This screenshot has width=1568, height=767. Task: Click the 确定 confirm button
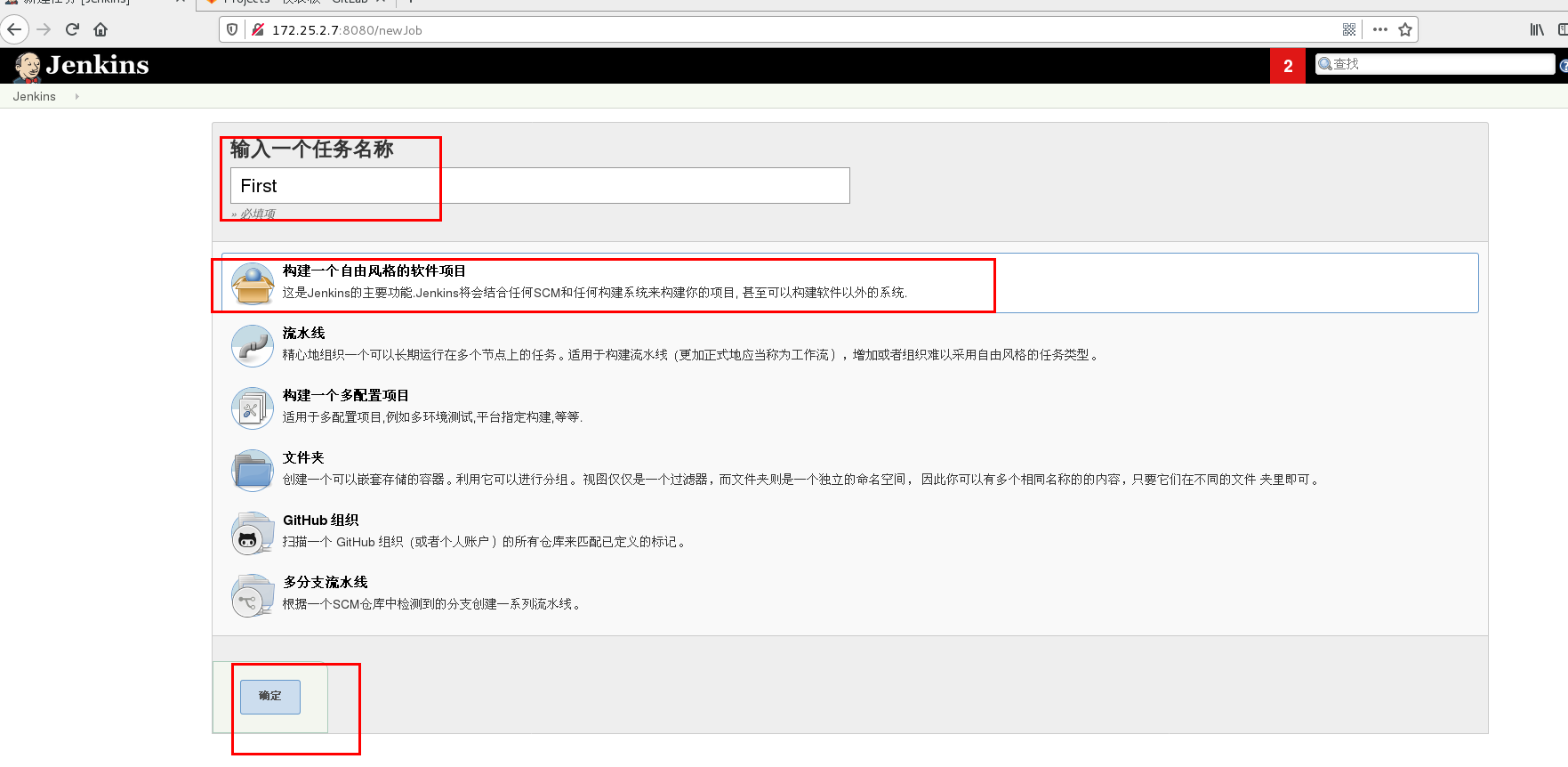[x=270, y=697]
